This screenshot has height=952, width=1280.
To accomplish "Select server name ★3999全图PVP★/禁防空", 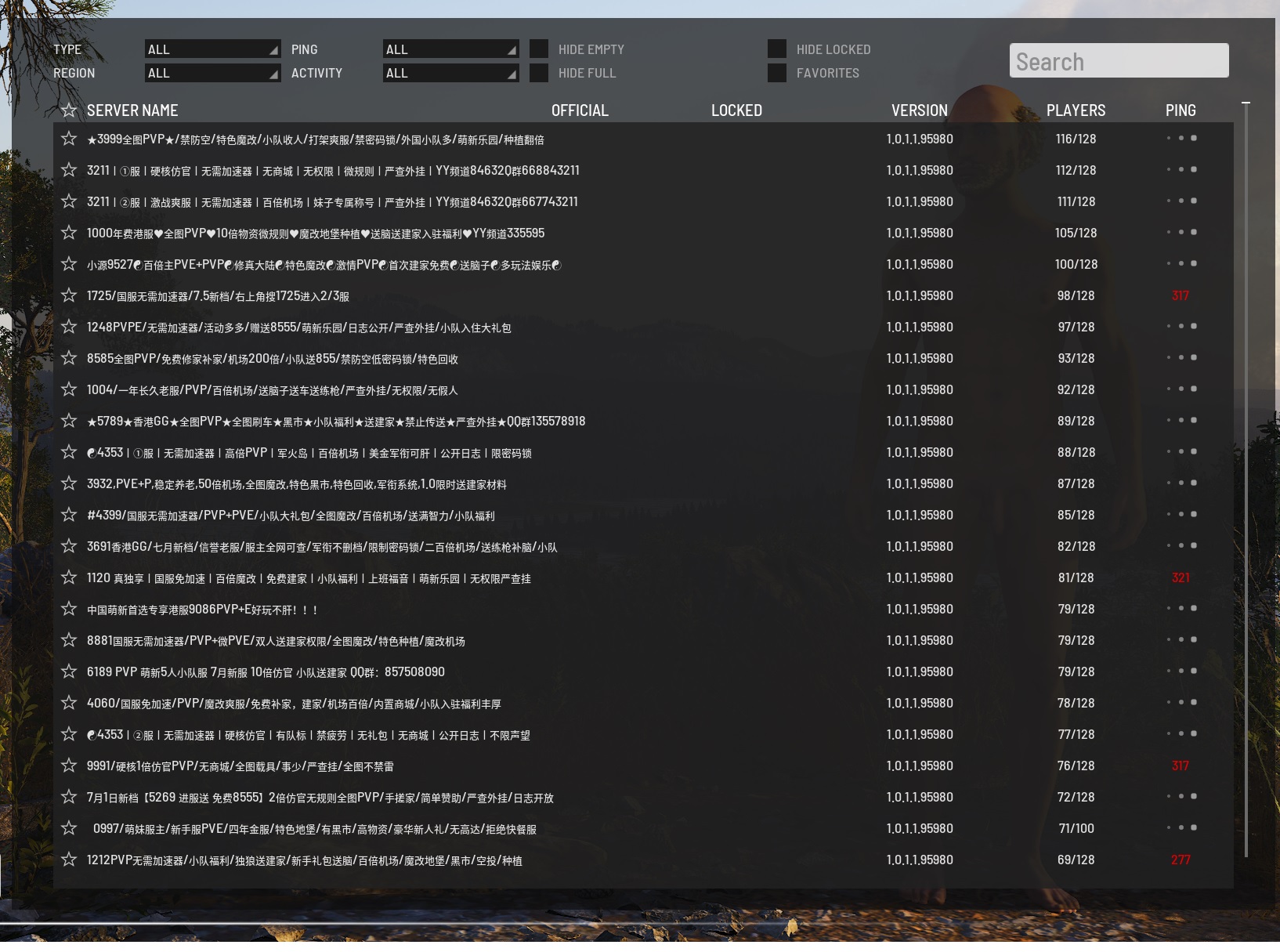I will [316, 139].
